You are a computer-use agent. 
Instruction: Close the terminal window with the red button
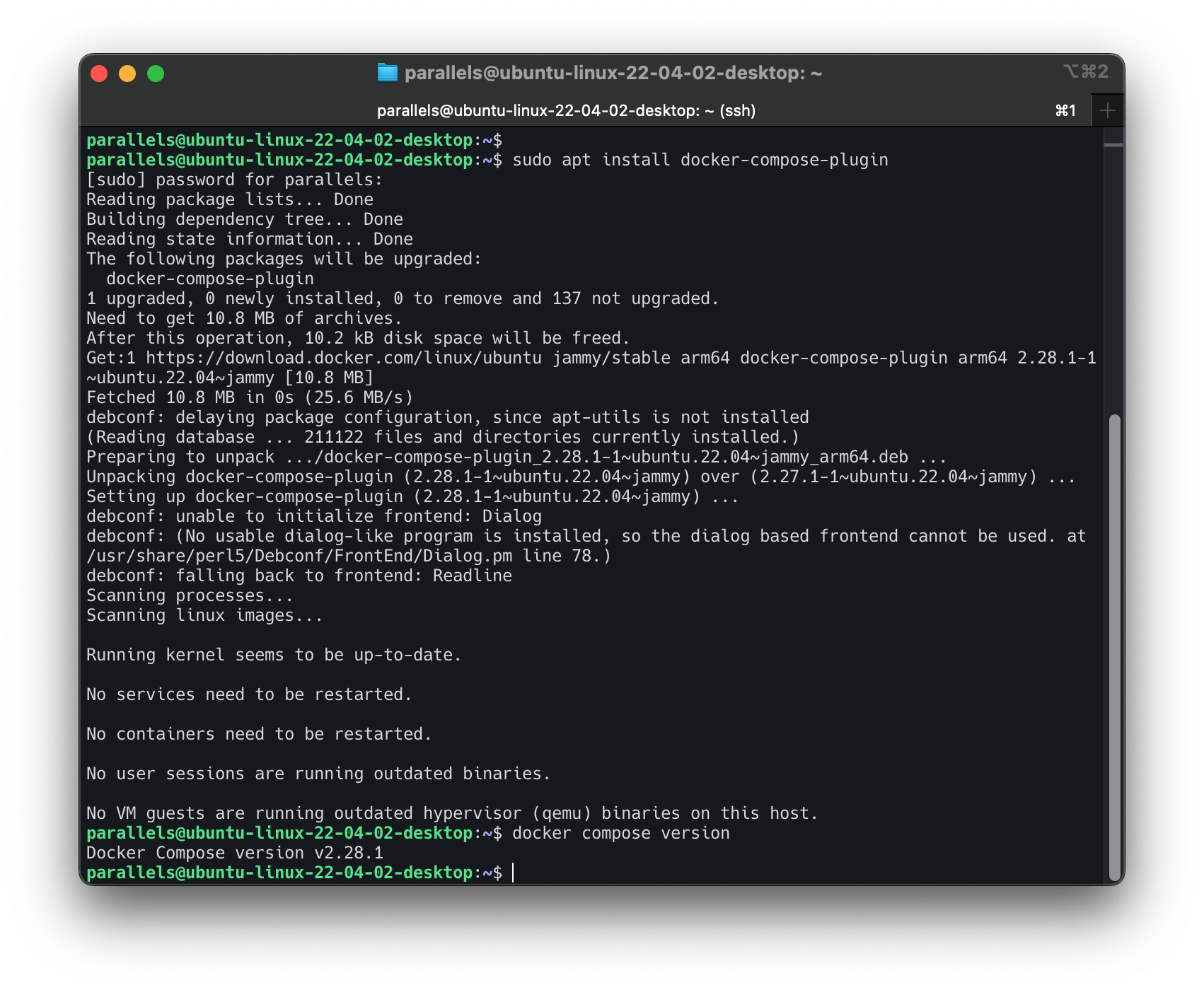pyautogui.click(x=99, y=74)
